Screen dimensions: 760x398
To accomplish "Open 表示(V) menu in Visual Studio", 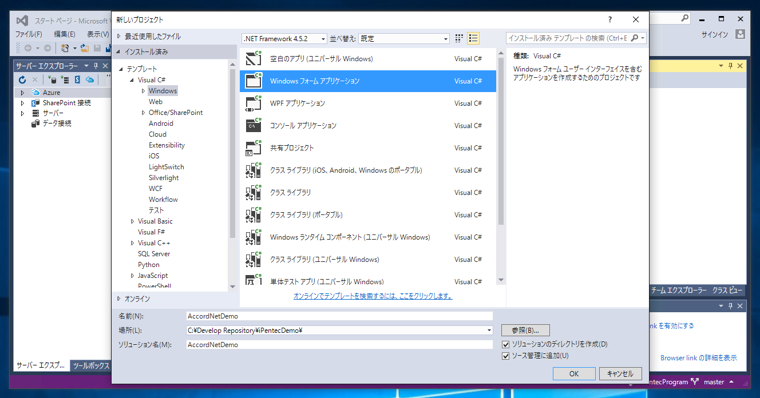I will click(97, 34).
